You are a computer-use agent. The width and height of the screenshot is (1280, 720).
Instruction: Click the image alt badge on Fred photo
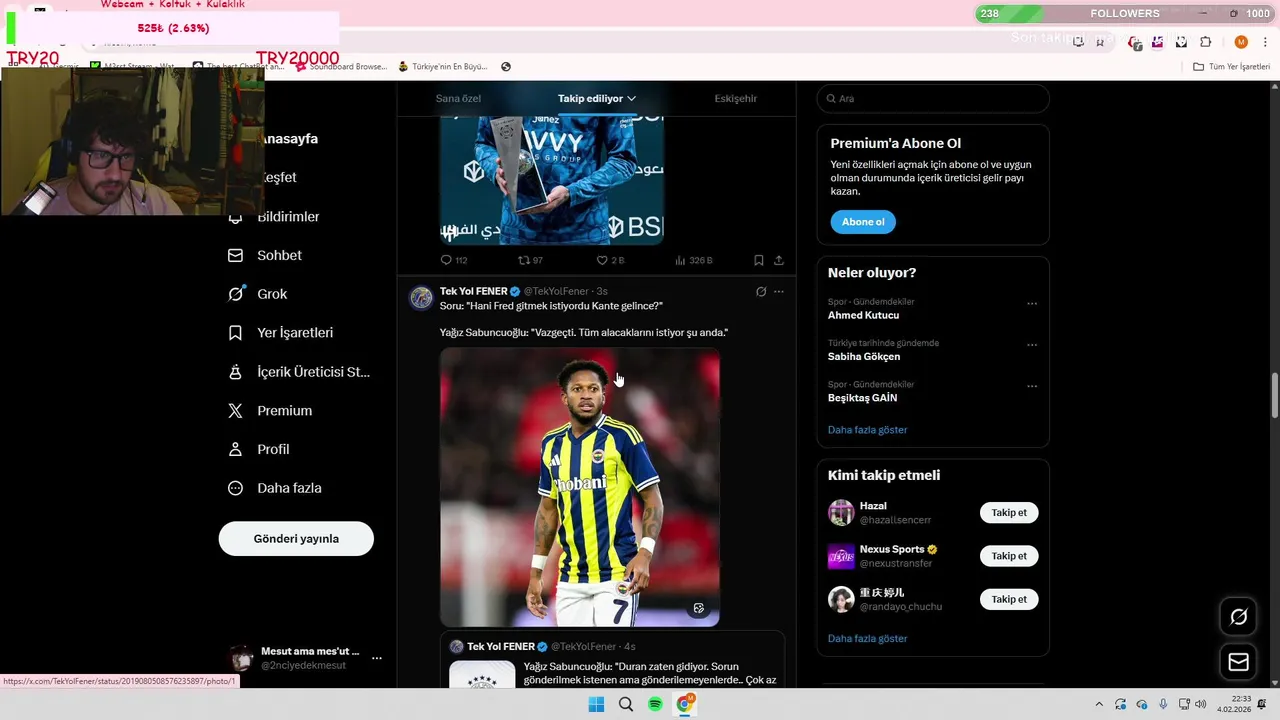(x=699, y=608)
